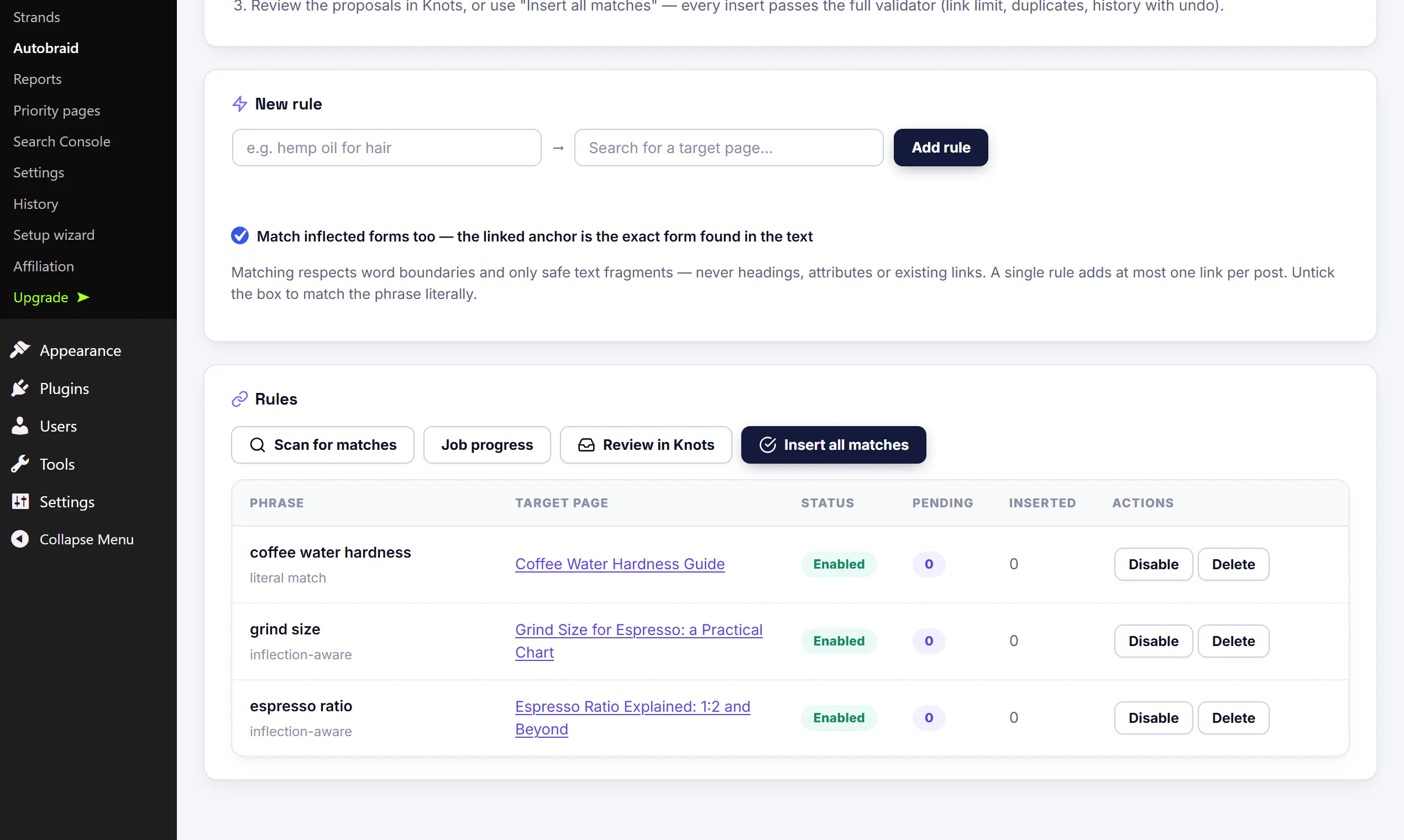
Task: Go to Priority pages
Action: tap(56, 111)
